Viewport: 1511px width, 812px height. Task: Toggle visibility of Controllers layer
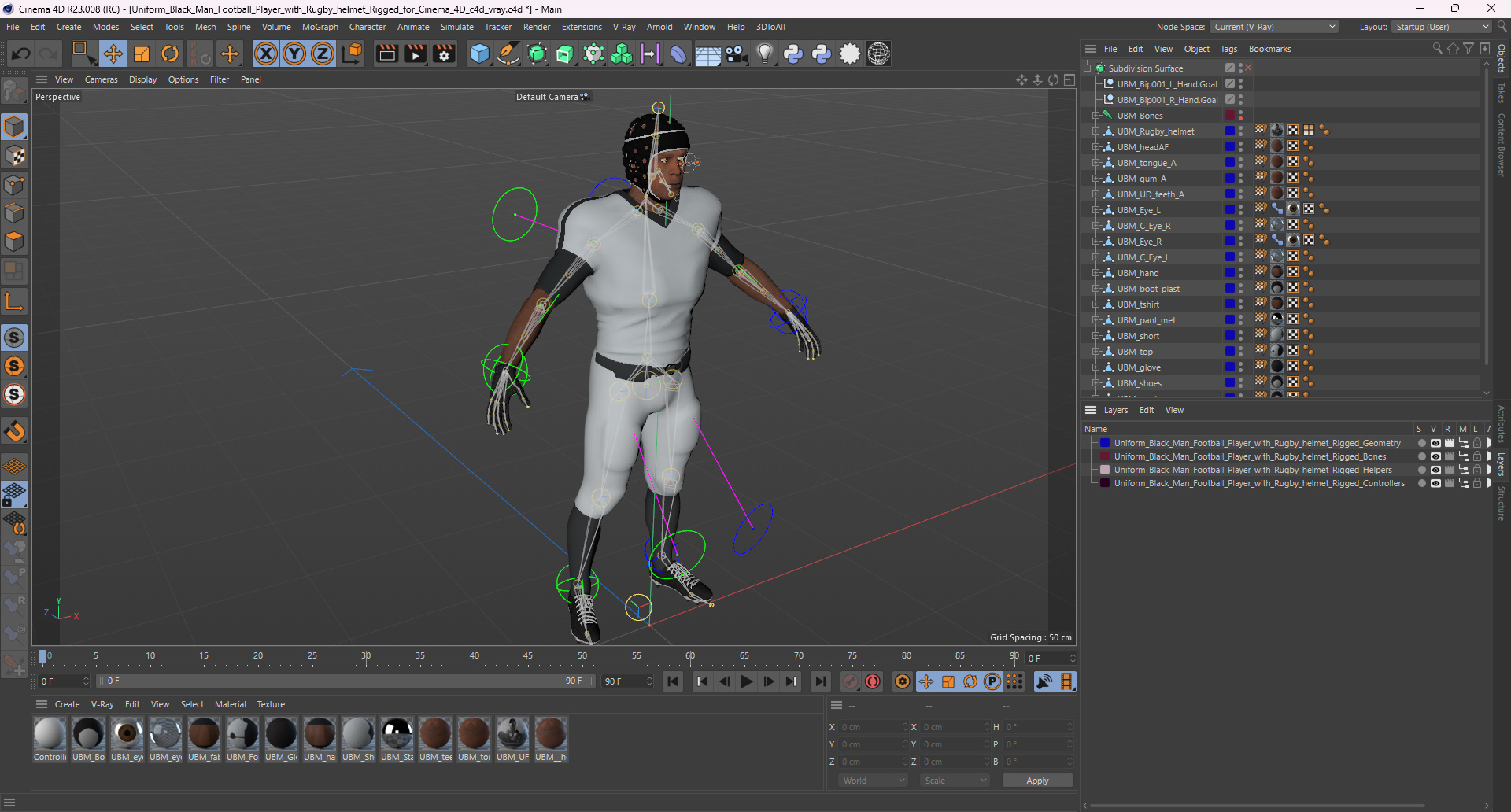point(1435,483)
